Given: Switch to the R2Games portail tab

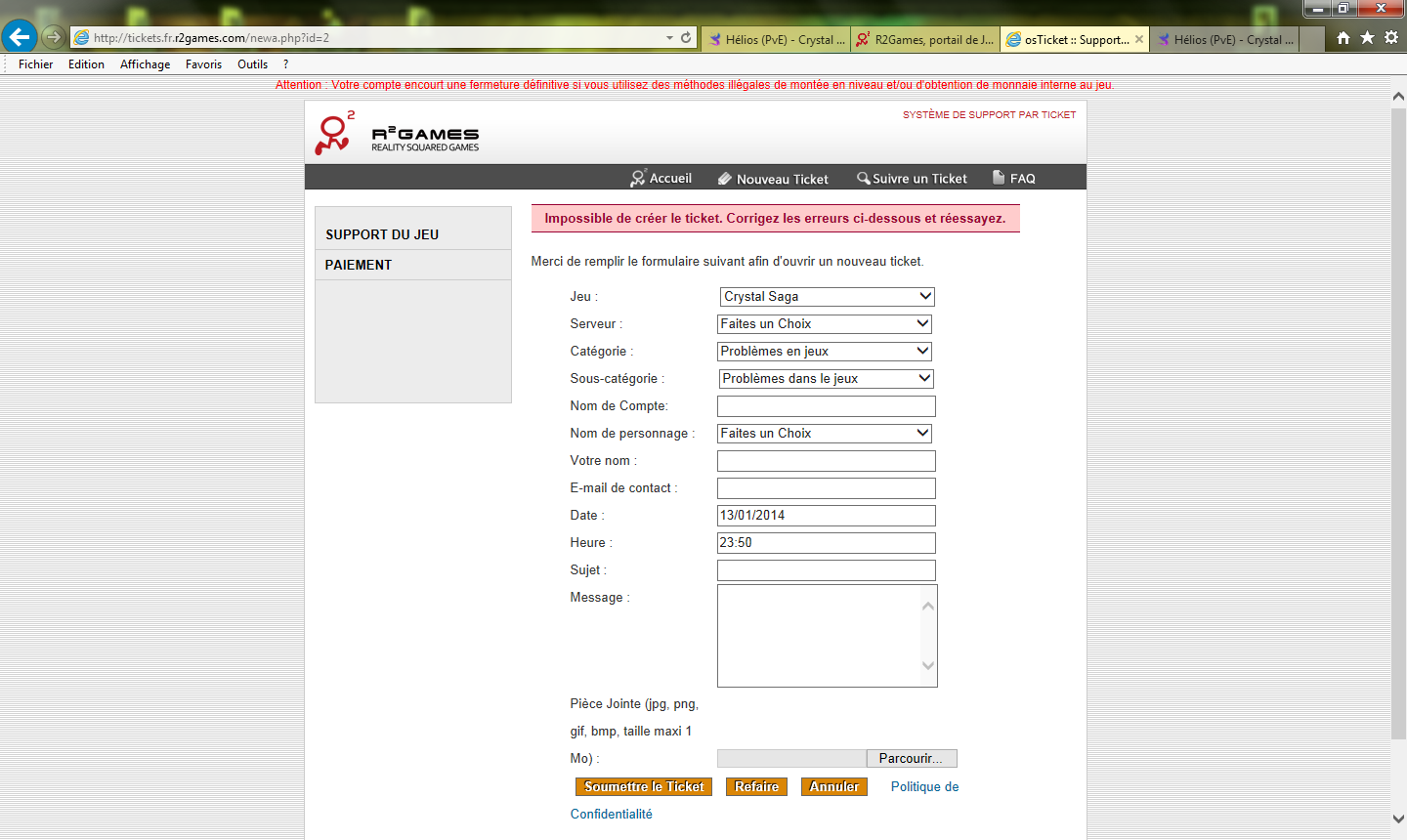Looking at the screenshot, I should point(924,40).
